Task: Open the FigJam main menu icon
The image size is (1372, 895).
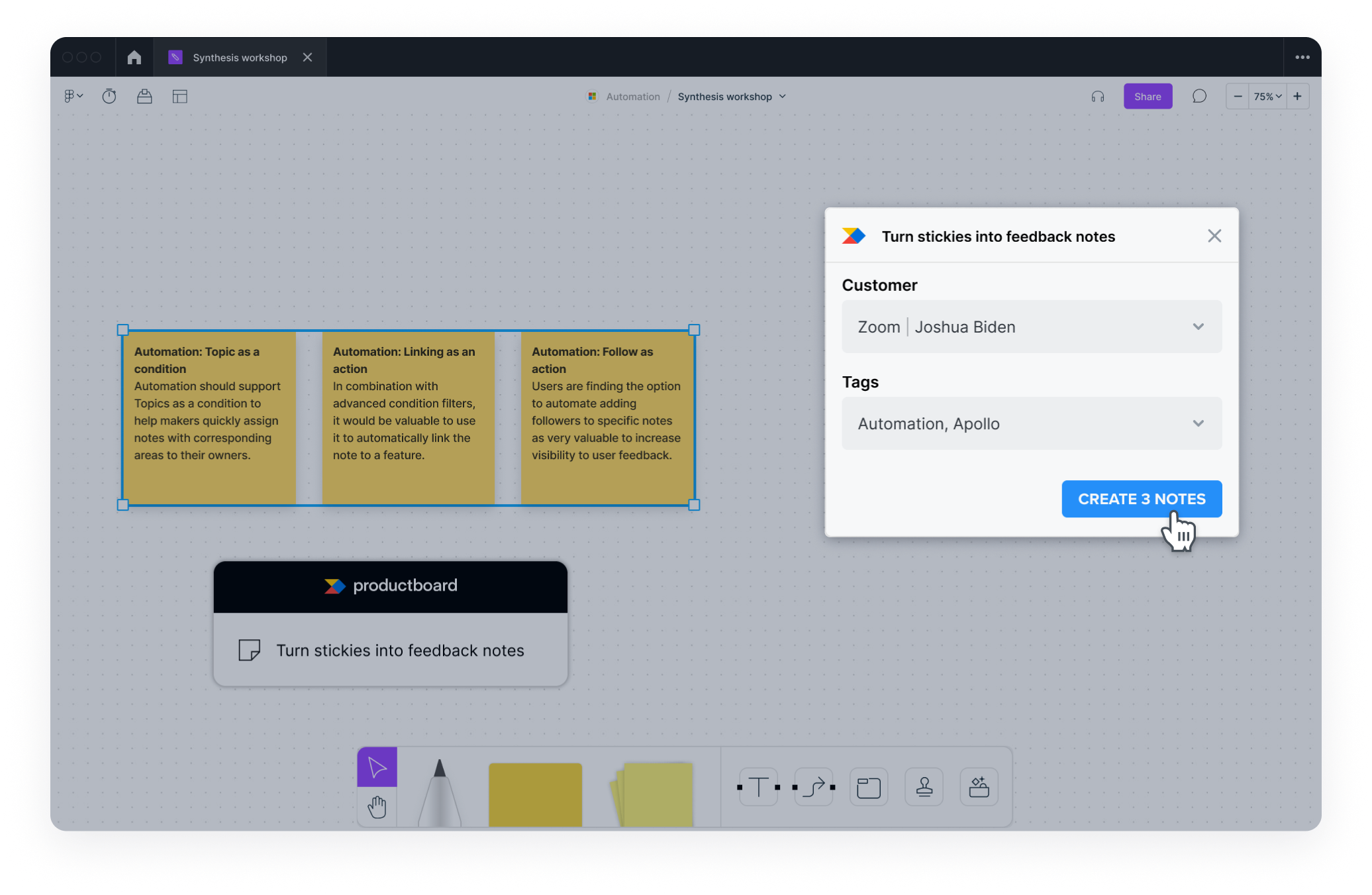Action: pyautogui.click(x=73, y=97)
